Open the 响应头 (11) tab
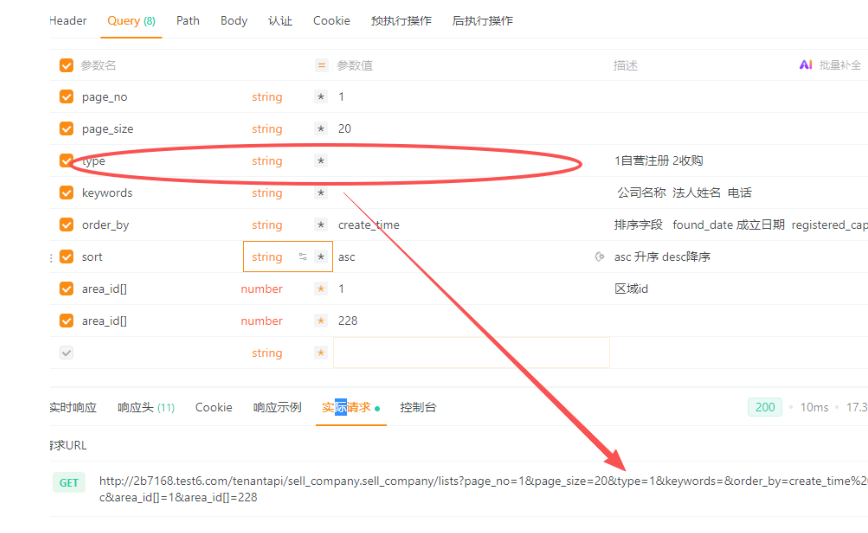This screenshot has height=533, width=868. (146, 407)
